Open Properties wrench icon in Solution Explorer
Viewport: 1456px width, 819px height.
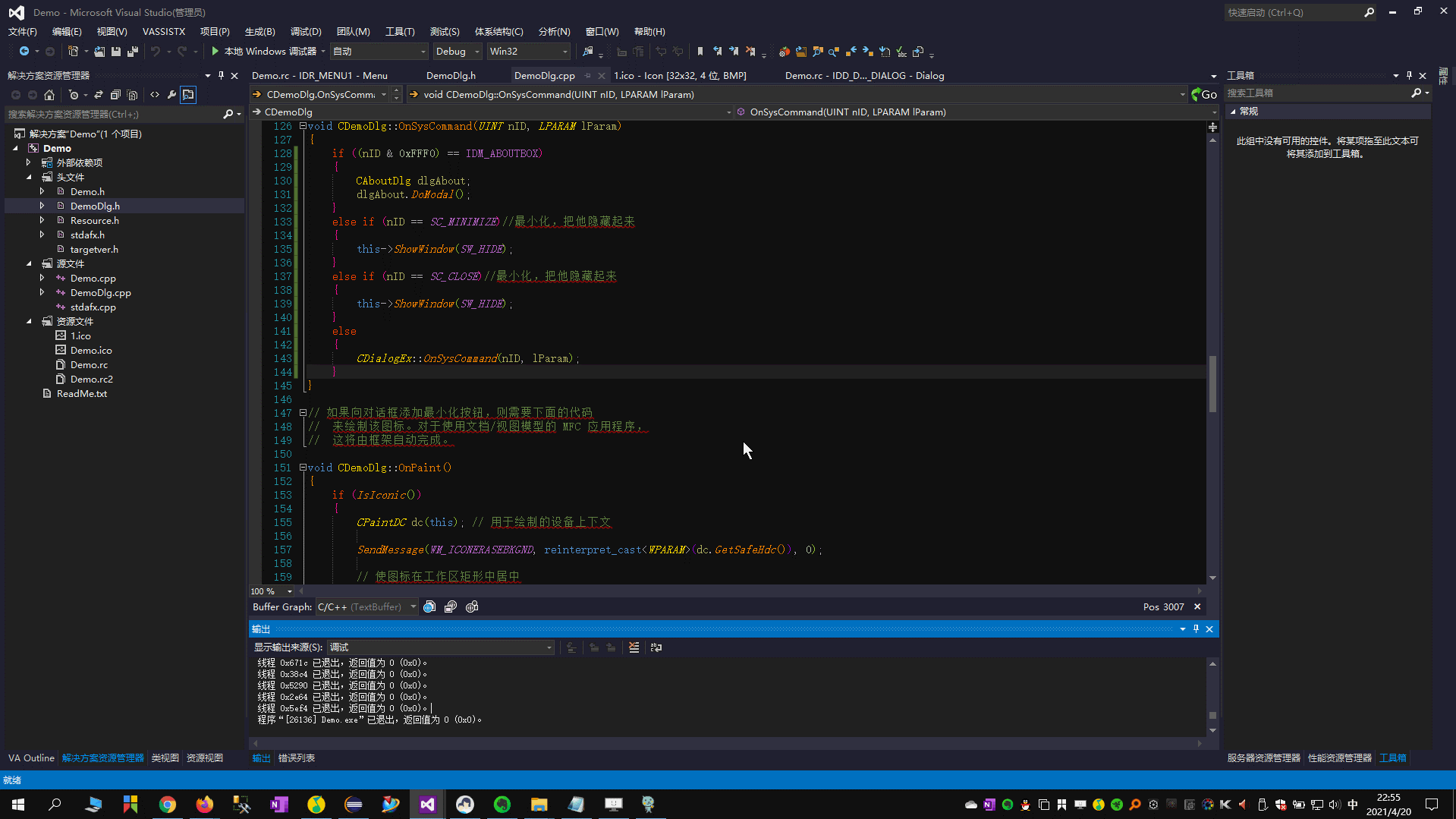(171, 95)
